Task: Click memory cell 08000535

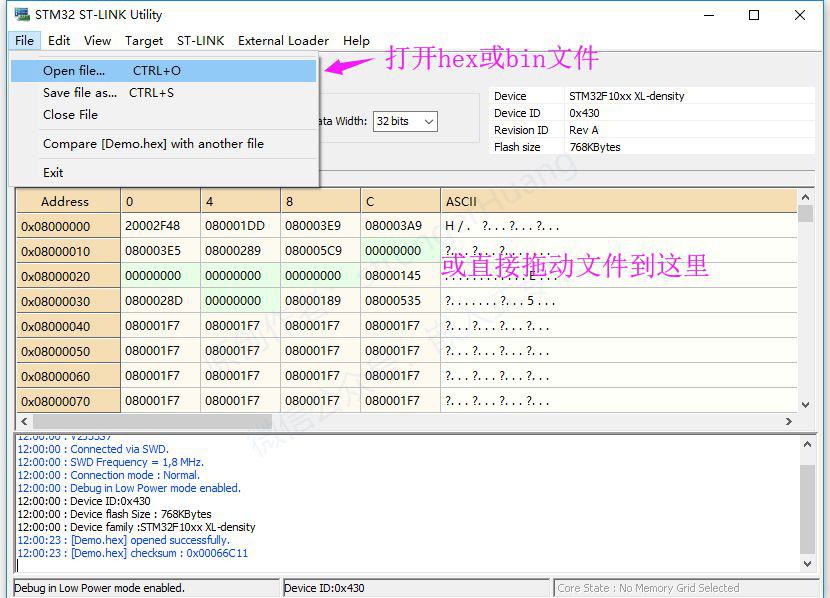Action: click(400, 301)
